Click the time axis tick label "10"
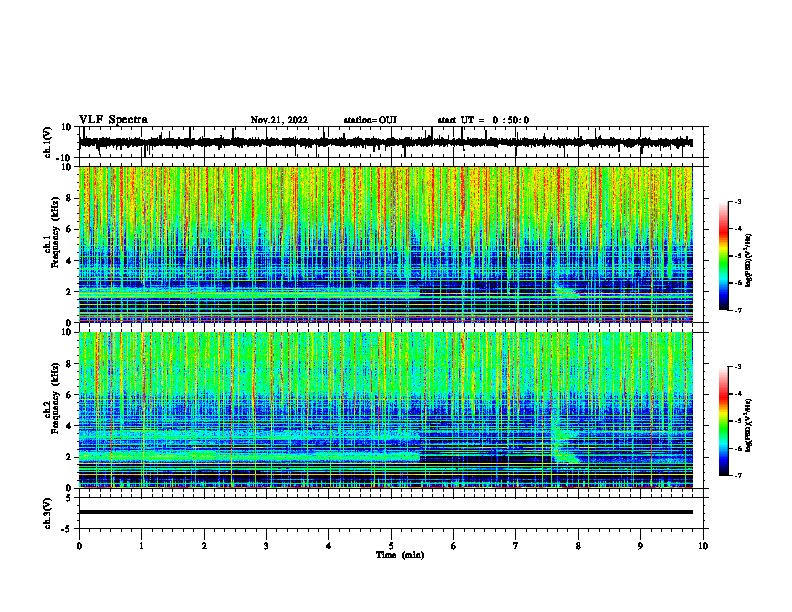 (703, 546)
